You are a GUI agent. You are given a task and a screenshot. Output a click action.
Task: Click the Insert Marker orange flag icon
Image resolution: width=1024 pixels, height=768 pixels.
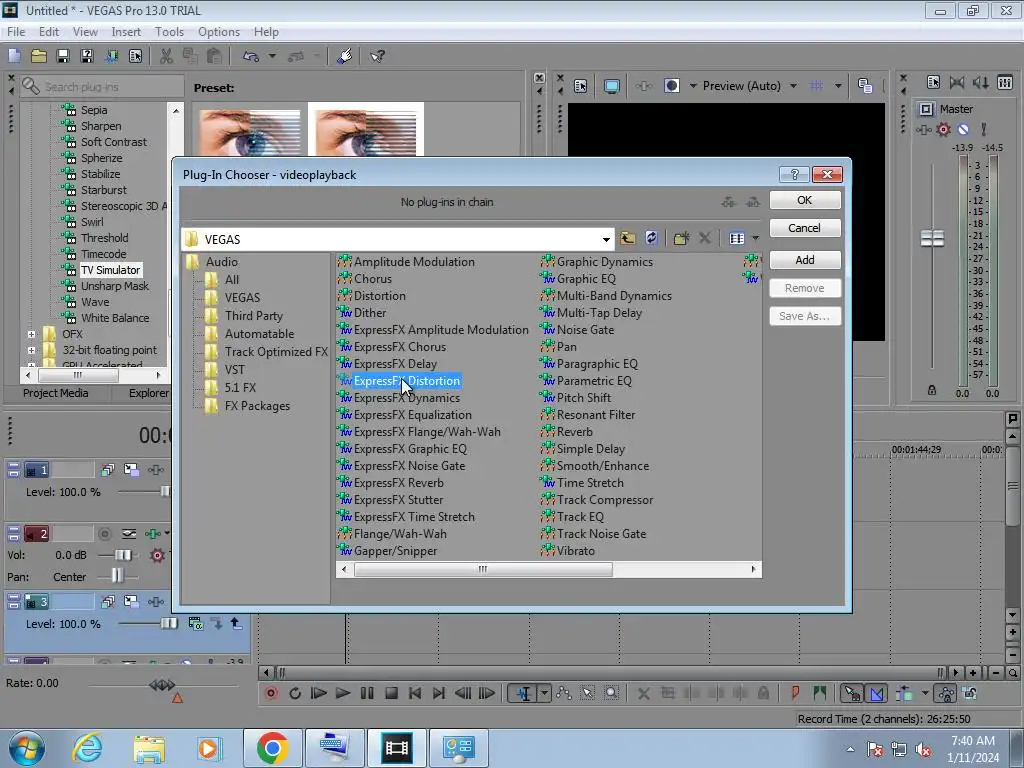(795, 693)
